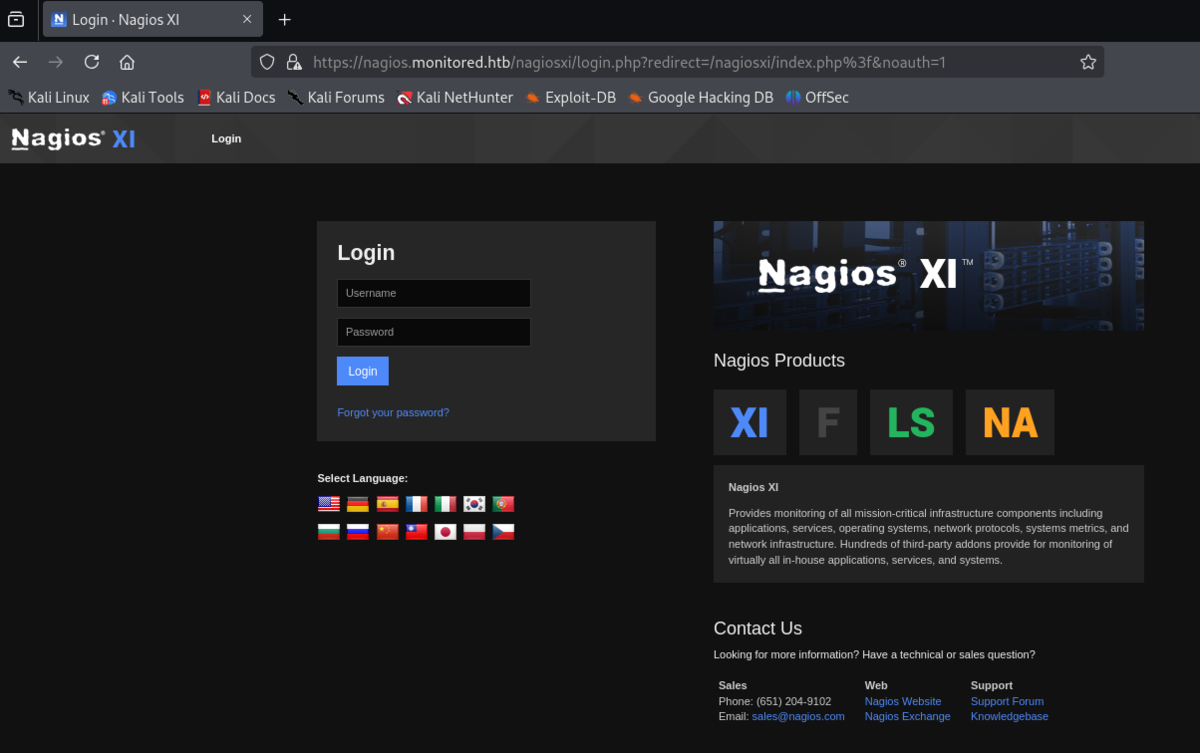
Task: Pick the Spanish flag language
Action: (x=387, y=504)
